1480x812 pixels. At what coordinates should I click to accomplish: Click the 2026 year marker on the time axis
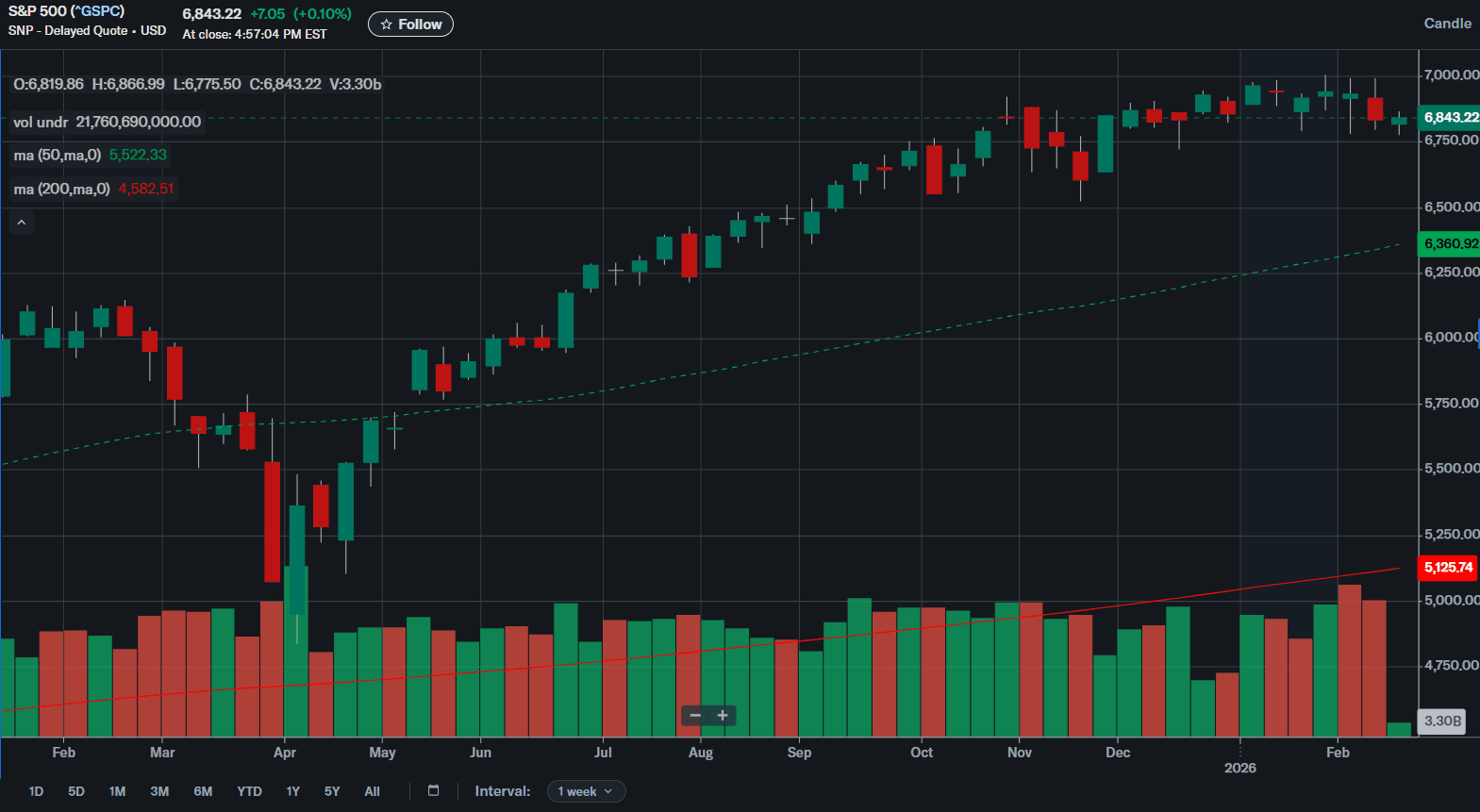1239,768
